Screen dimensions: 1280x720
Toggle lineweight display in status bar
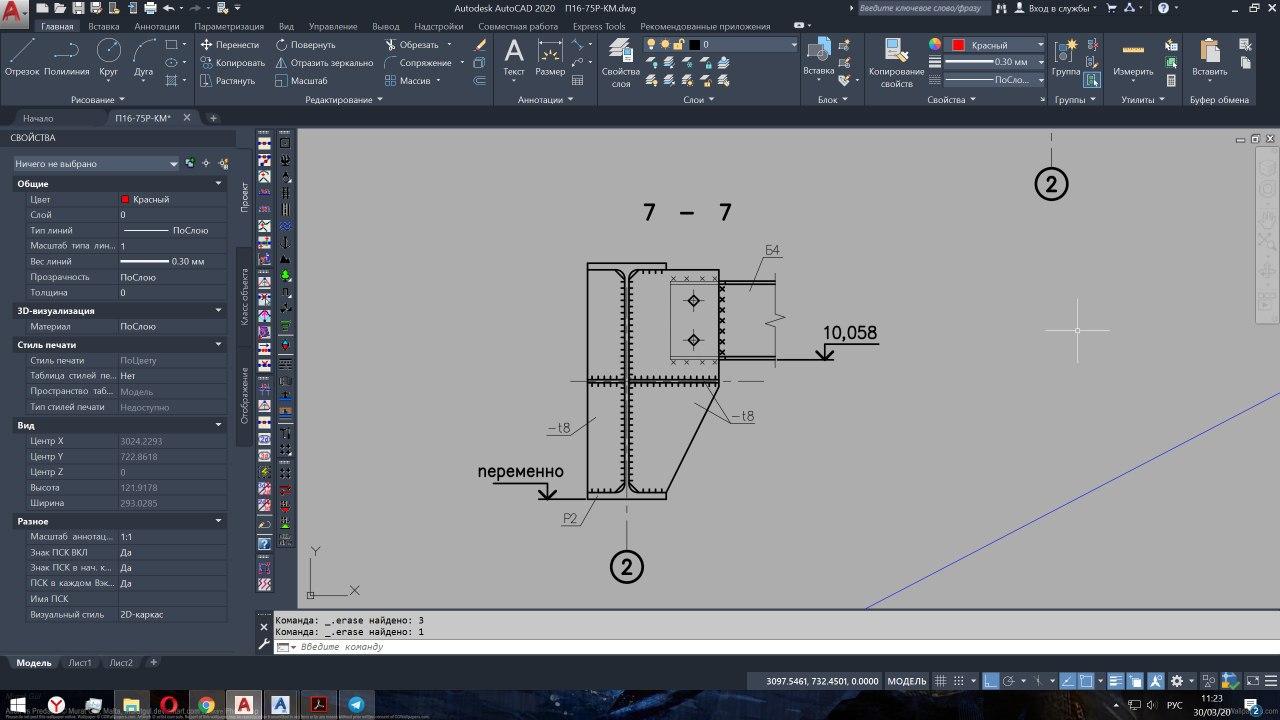1115,681
